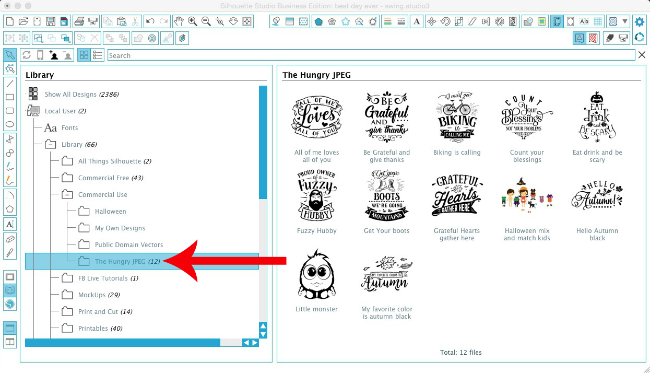Open the Text Style panel icon
650x373 pixels.
417,22
